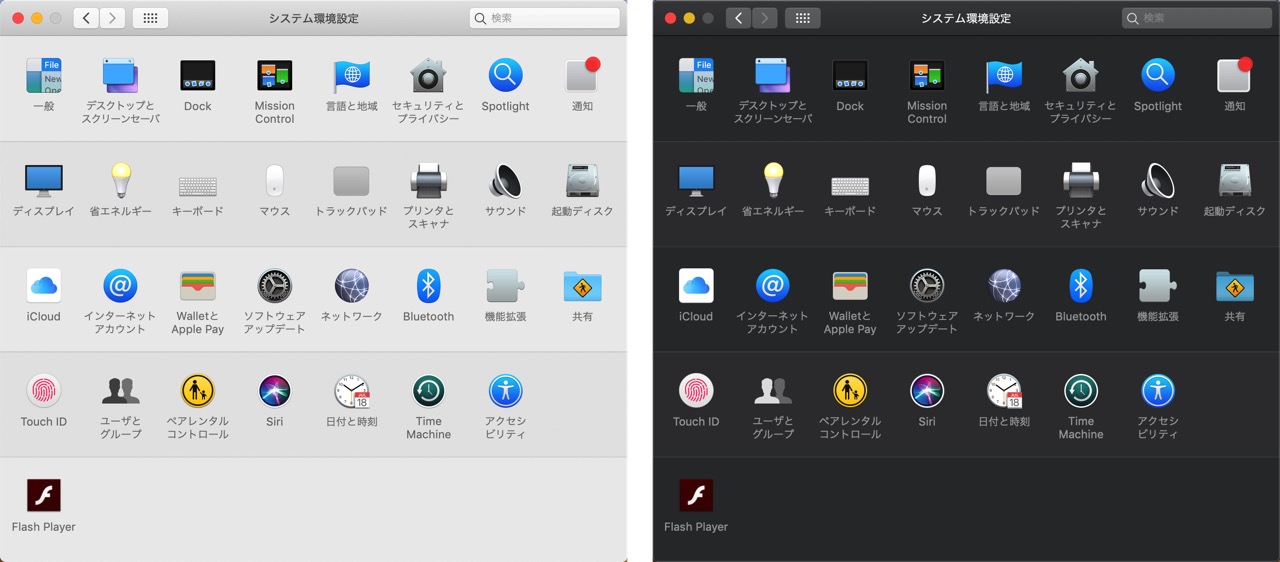Image resolution: width=1280 pixels, height=562 pixels.
Task: Click the 検索 search field in dark window
Action: [x=1197, y=18]
